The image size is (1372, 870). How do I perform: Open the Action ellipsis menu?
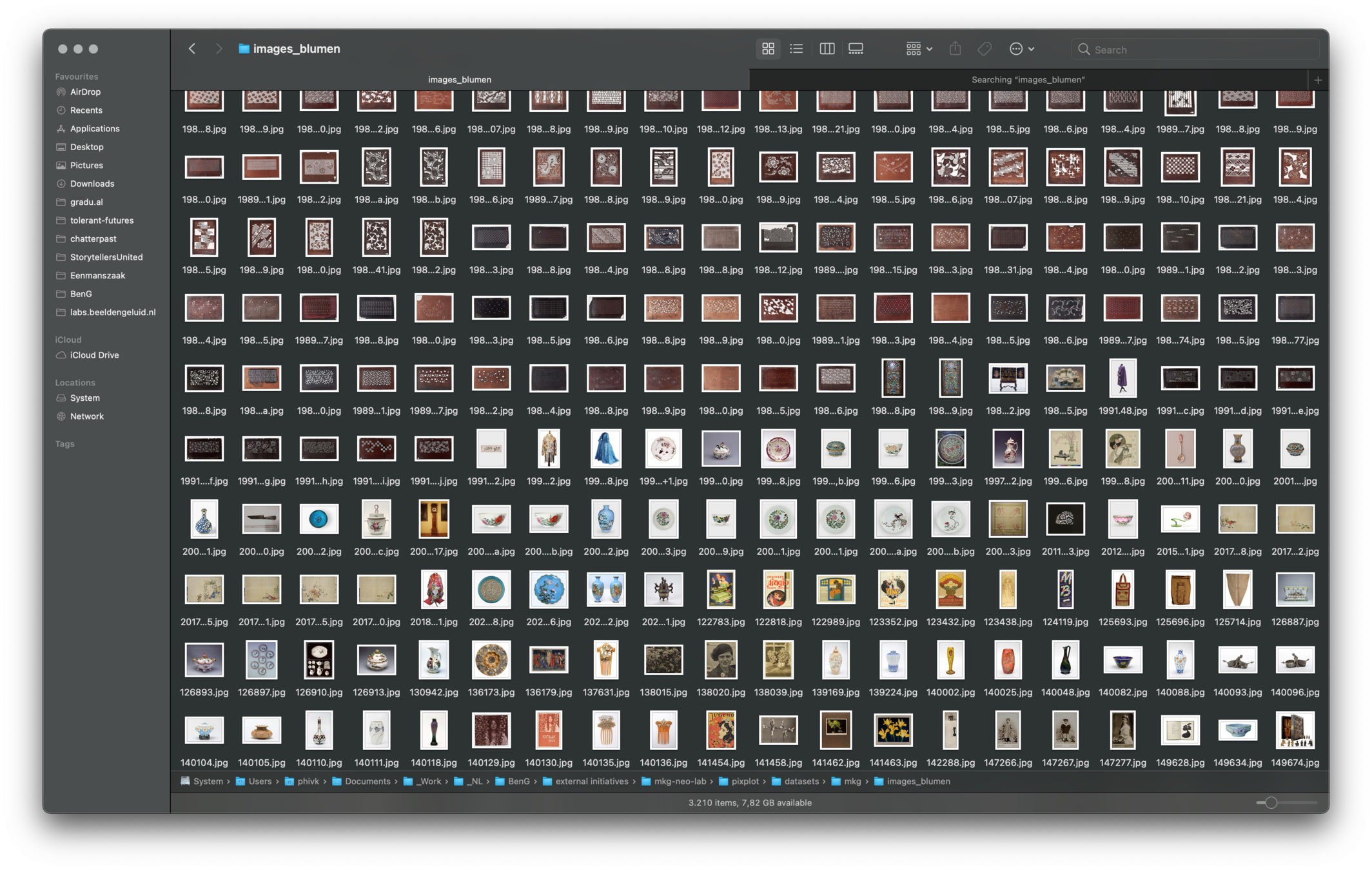point(1021,49)
